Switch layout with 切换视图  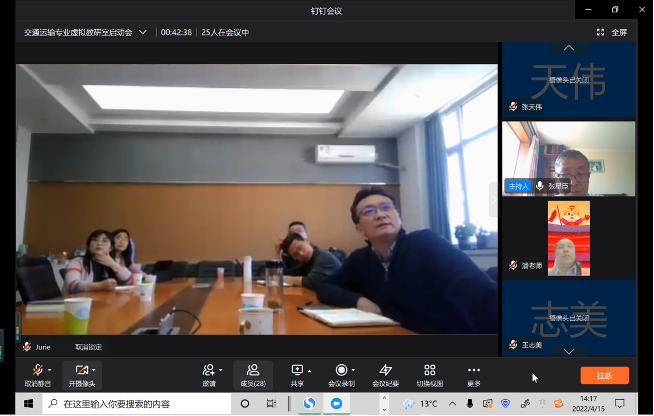(x=430, y=375)
